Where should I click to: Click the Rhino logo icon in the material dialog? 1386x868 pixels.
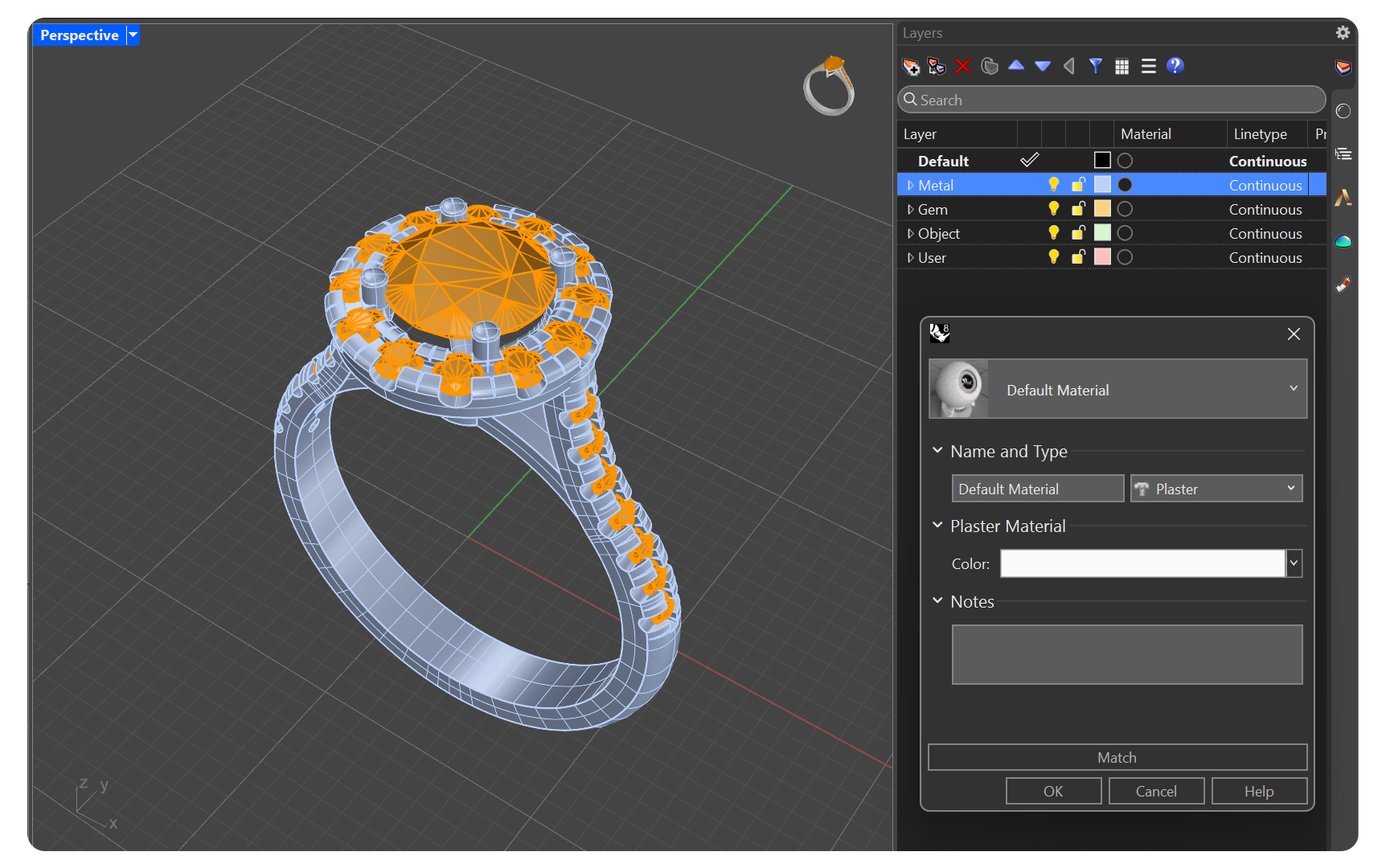click(x=940, y=333)
